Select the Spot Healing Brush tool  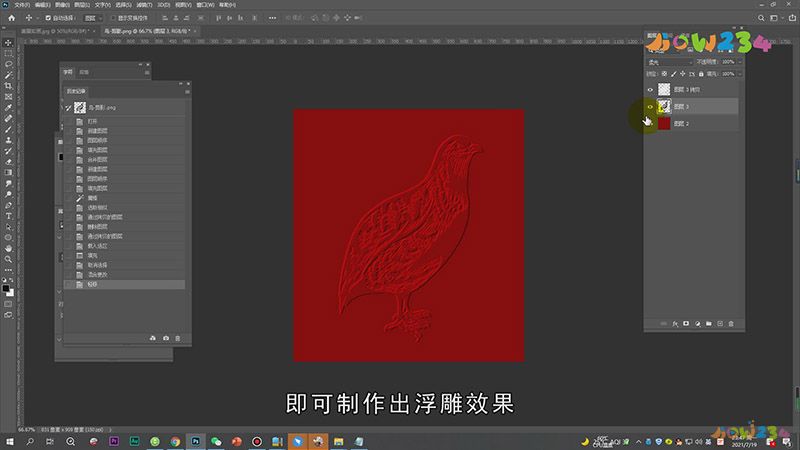8,118
